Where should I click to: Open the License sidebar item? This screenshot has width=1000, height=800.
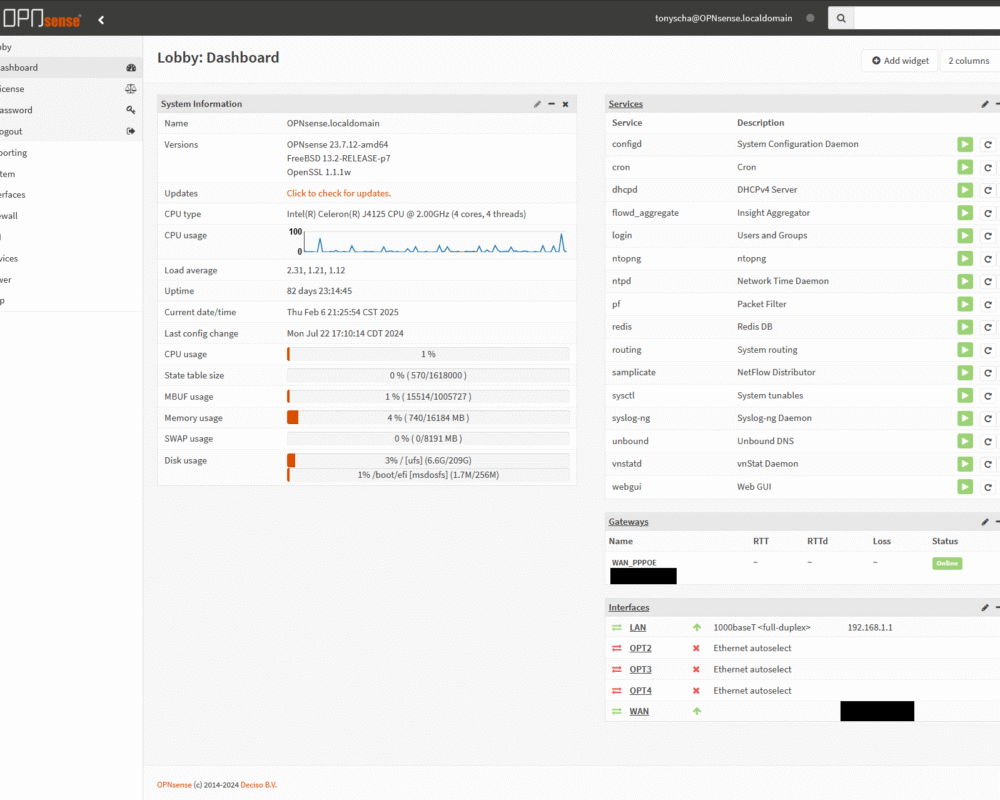pos(71,89)
